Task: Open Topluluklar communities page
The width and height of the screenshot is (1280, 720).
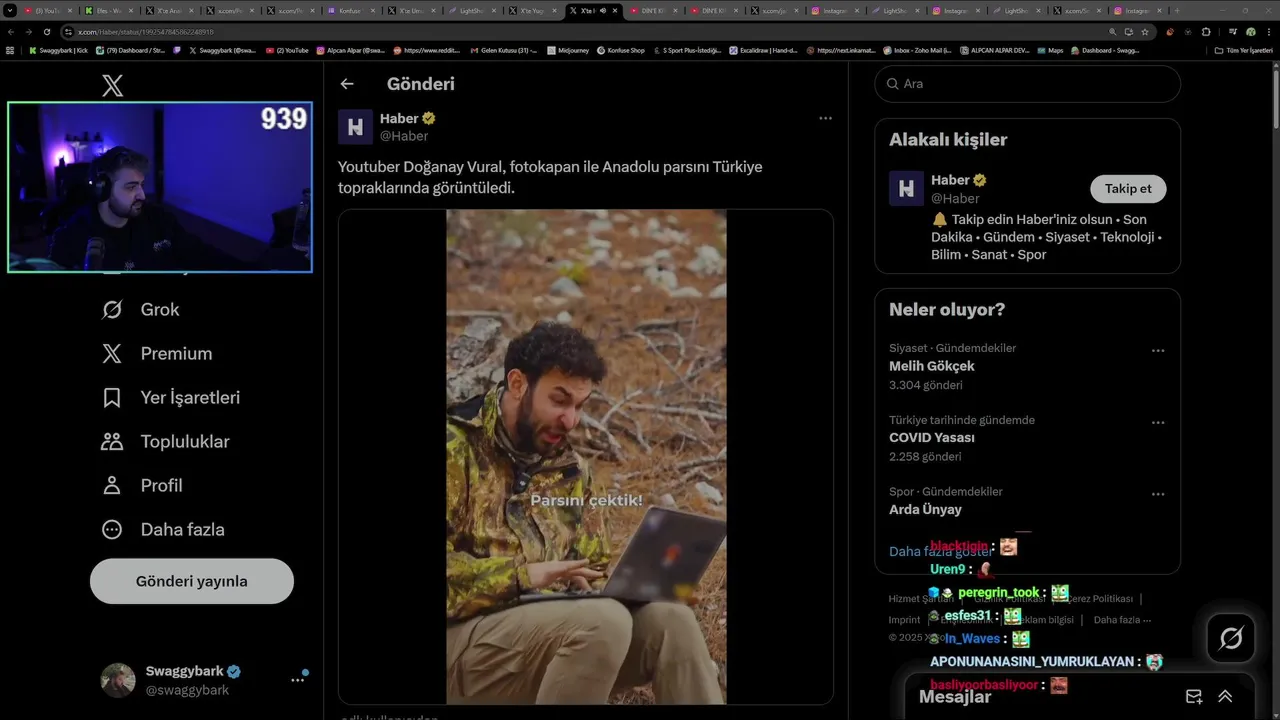Action: click(x=165, y=441)
